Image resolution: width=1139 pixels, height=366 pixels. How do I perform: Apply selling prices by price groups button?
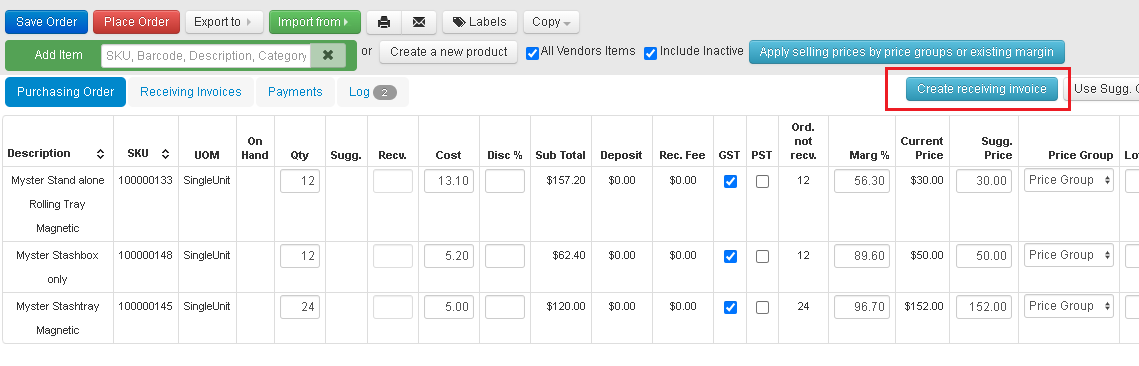tap(907, 52)
